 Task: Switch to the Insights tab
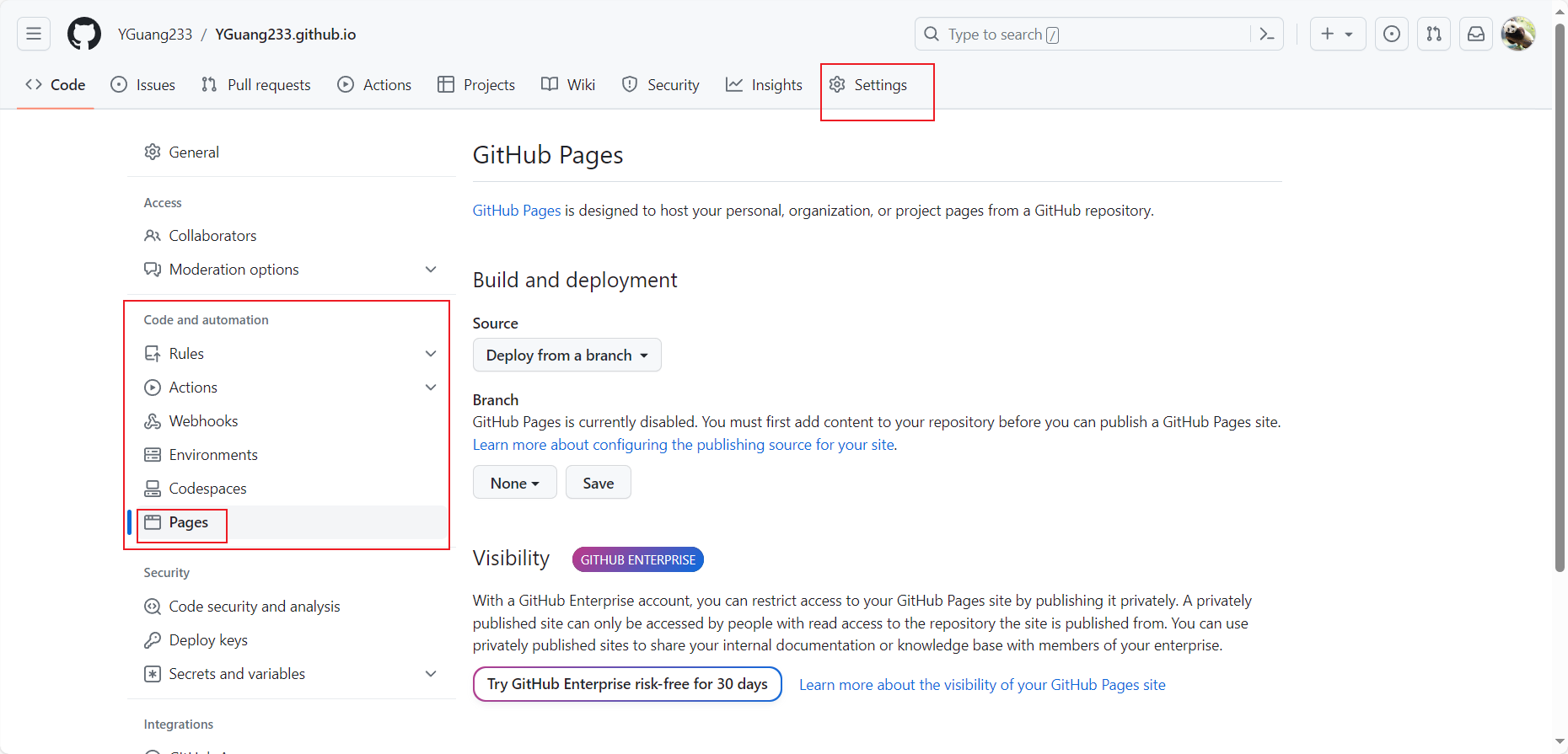pyautogui.click(x=764, y=85)
